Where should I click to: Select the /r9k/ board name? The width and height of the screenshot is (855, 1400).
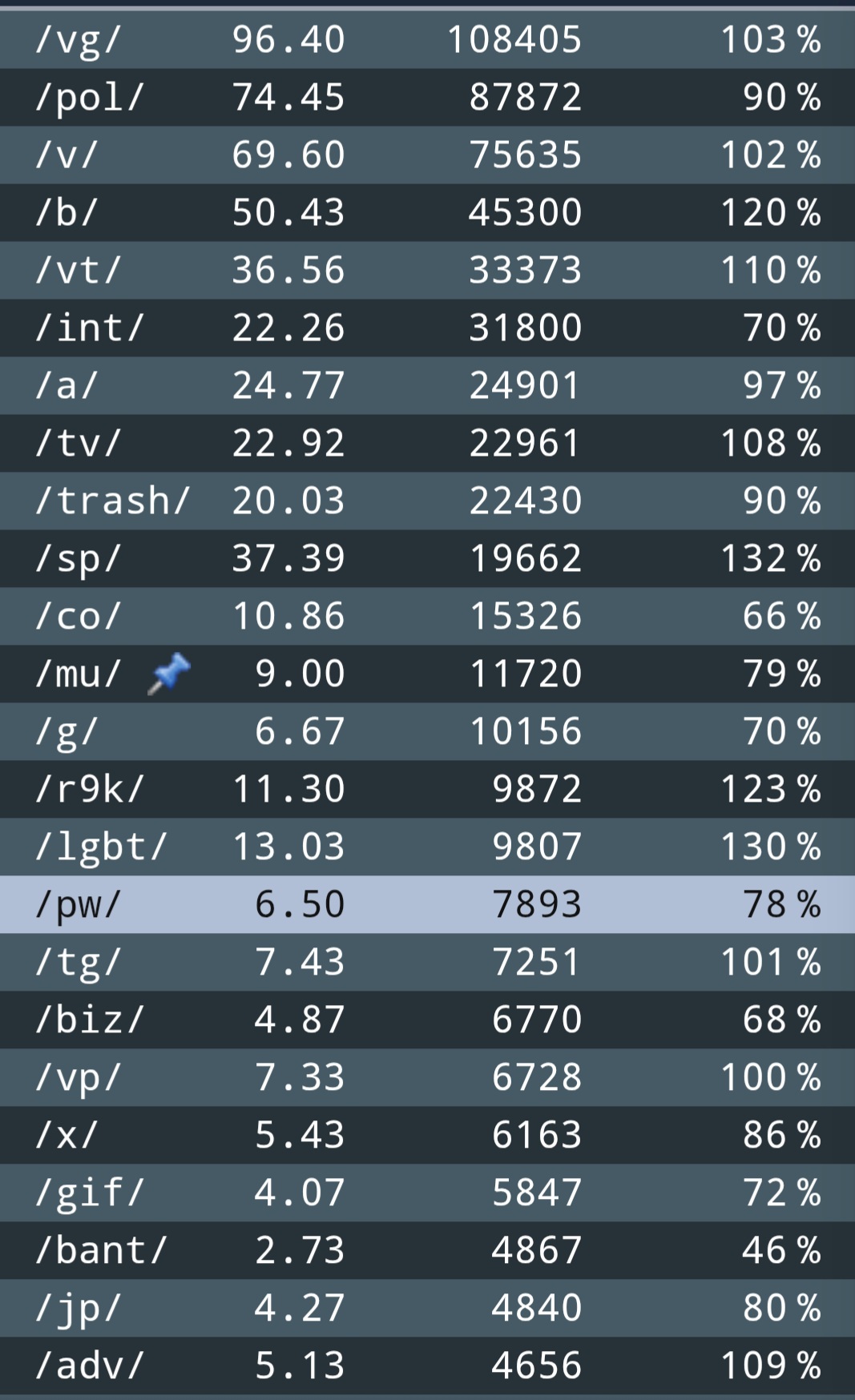pos(89,790)
